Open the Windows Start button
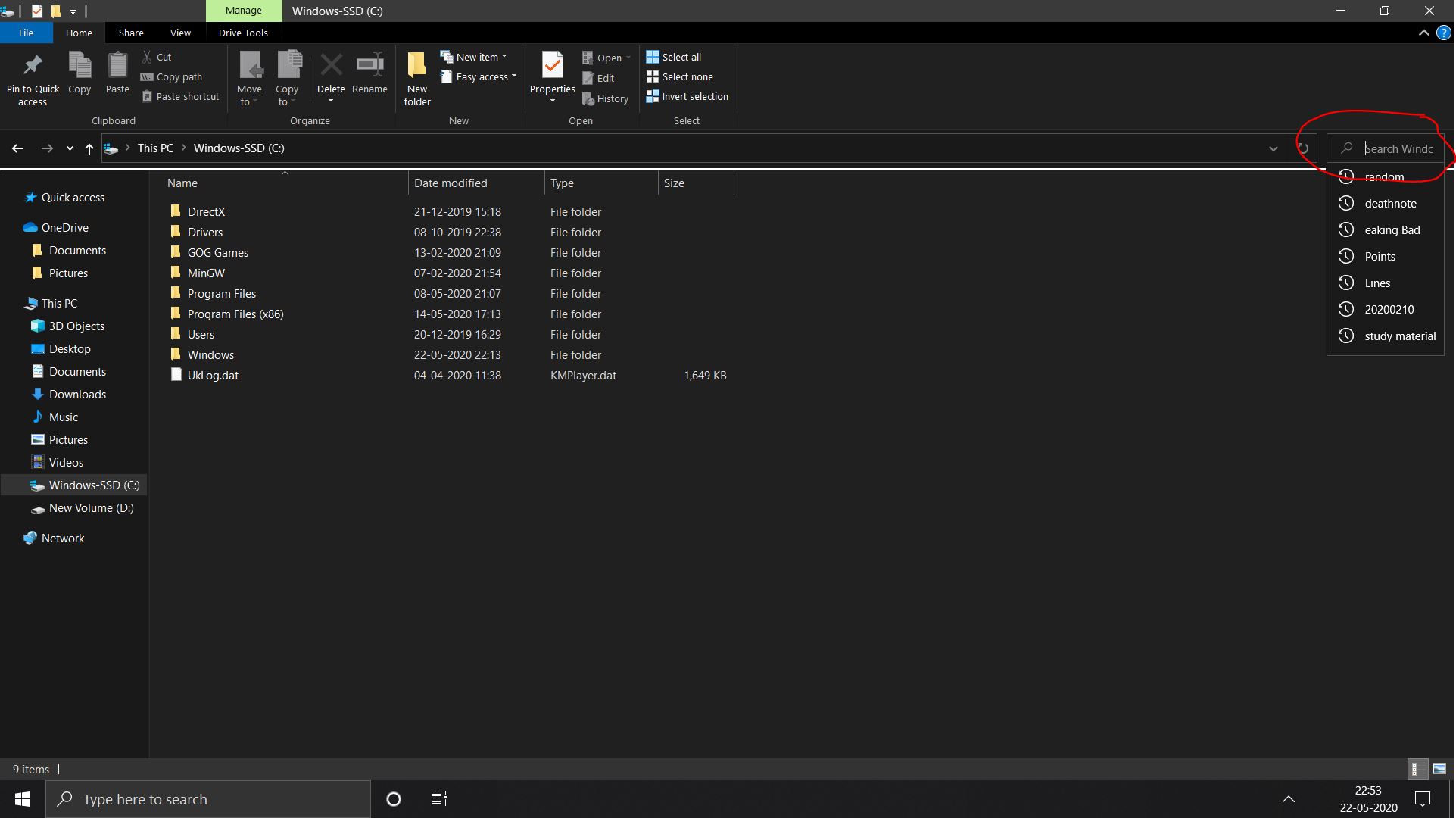 (23, 799)
